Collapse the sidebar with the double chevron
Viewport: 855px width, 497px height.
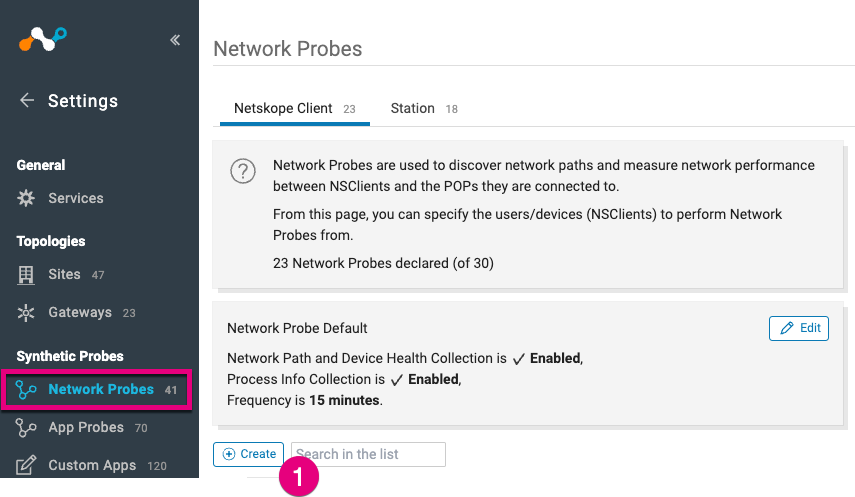coord(175,40)
